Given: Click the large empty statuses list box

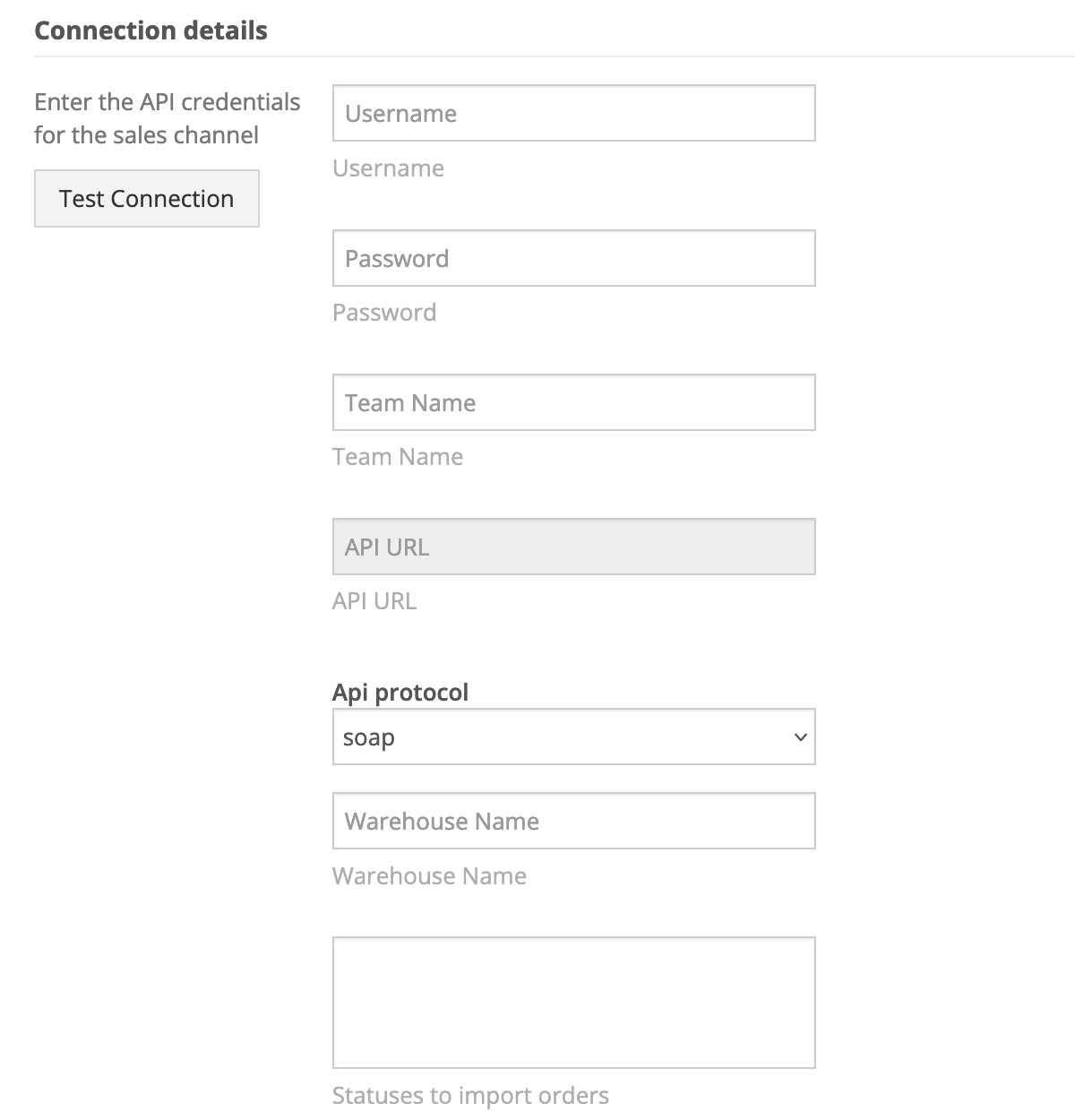Looking at the screenshot, I should pyautogui.click(x=573, y=1003).
